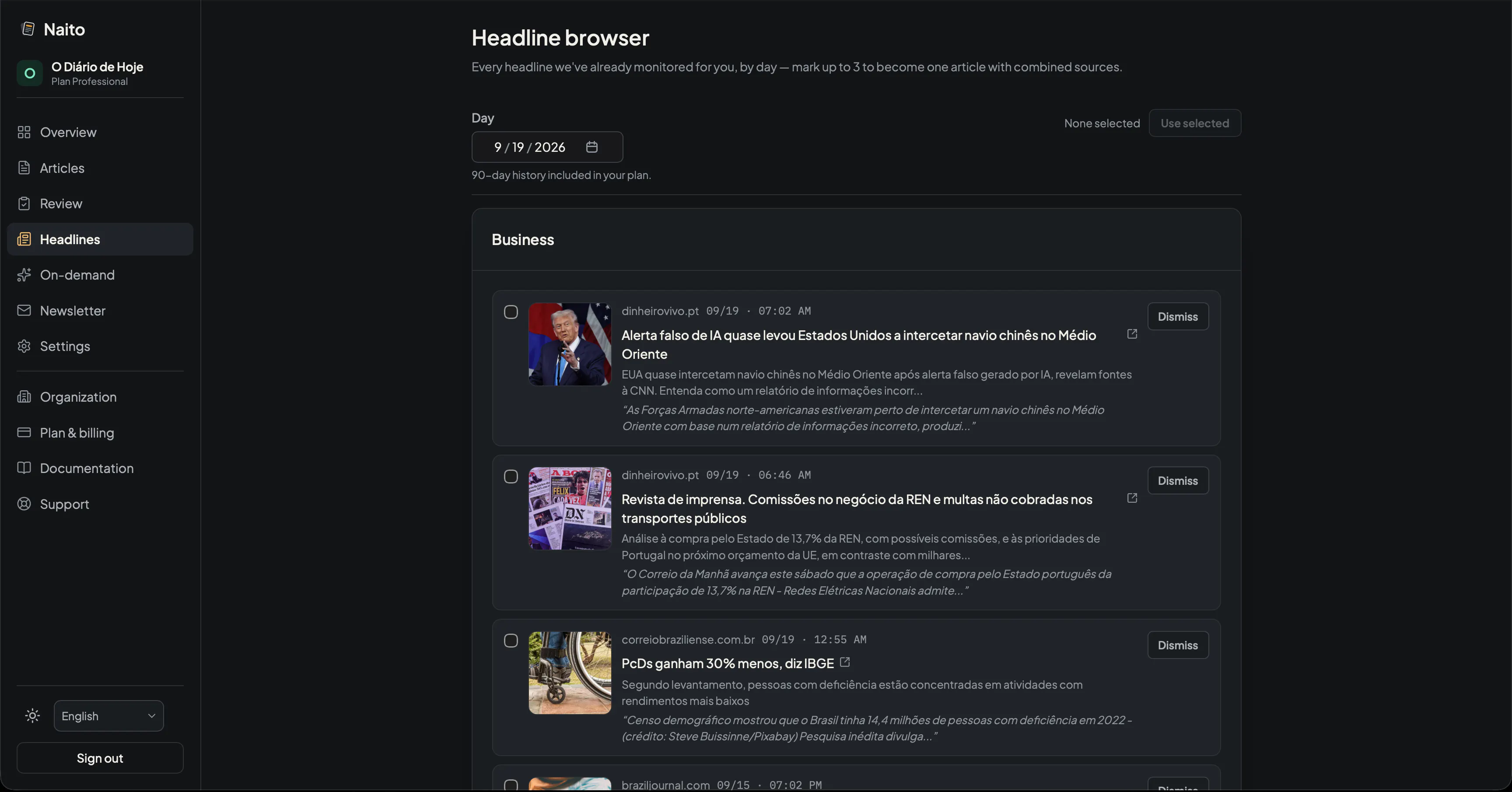Click the O Diário de Hoje avatar
The width and height of the screenshot is (1512, 792).
[30, 74]
